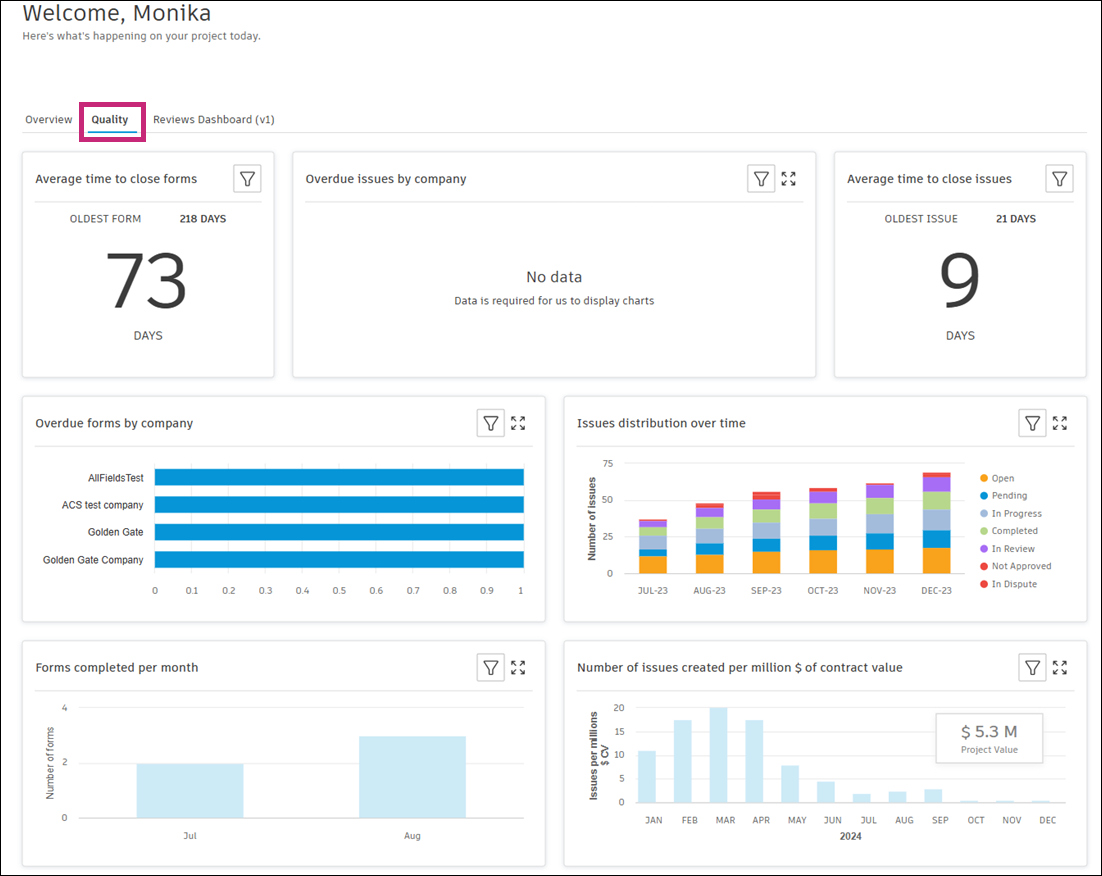Viewport: 1102px width, 876px height.
Task: Open filter for Average time to close forms
Action: 247,179
